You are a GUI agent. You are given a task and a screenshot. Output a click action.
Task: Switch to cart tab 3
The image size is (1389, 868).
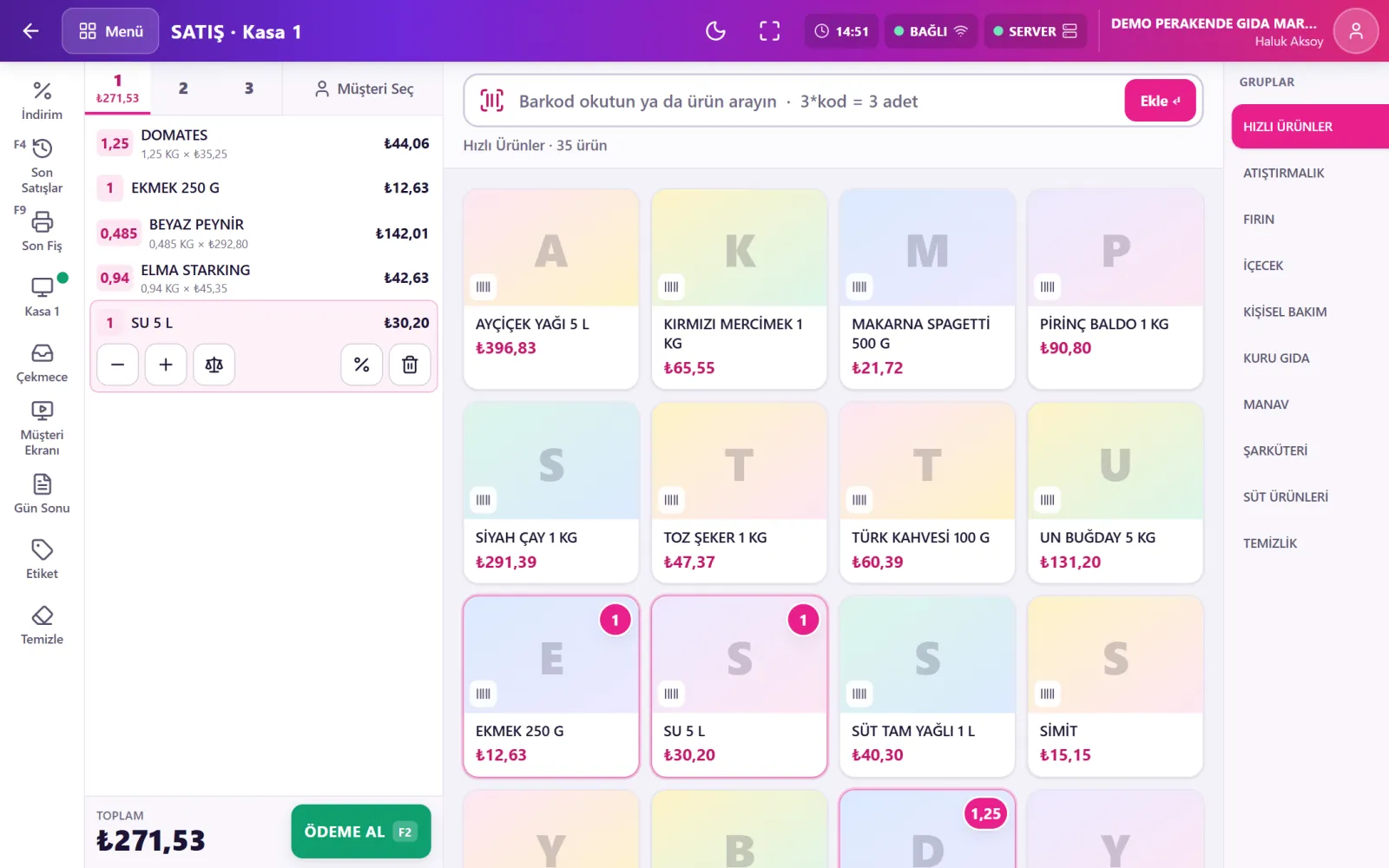pos(249,89)
